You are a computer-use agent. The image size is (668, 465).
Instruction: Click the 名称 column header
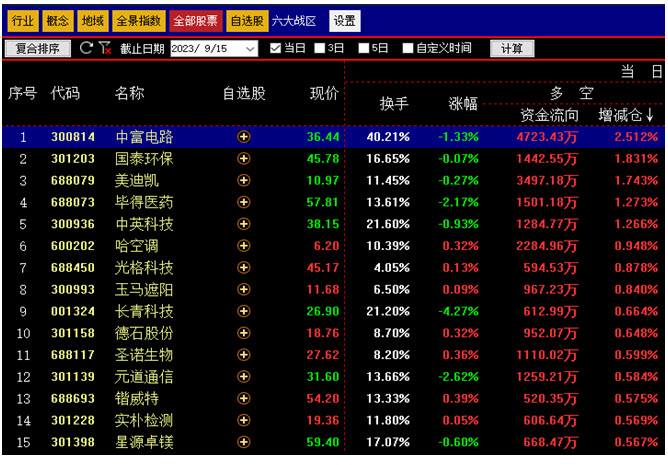pos(130,93)
